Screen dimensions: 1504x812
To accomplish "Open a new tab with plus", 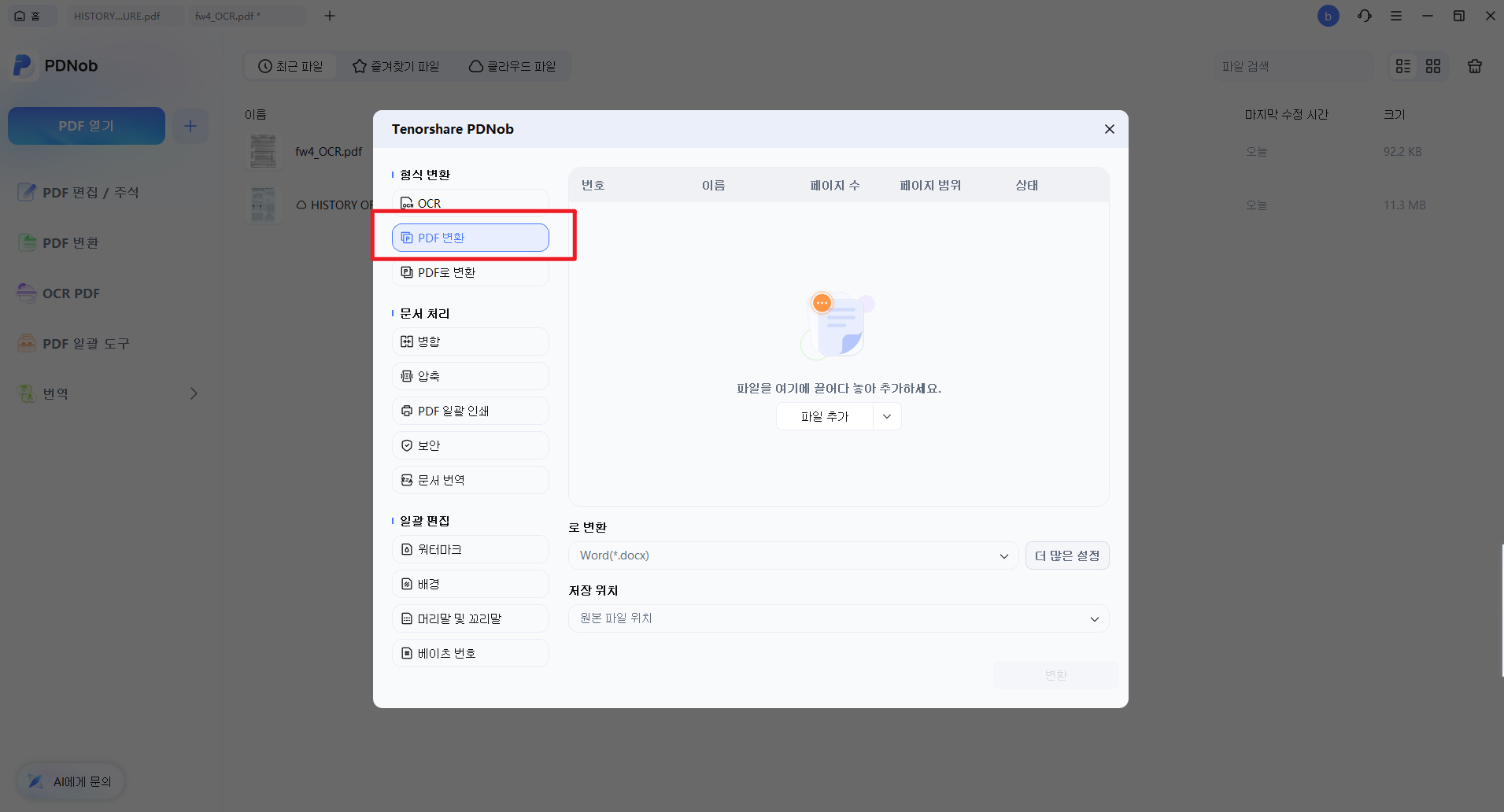I will pyautogui.click(x=330, y=16).
